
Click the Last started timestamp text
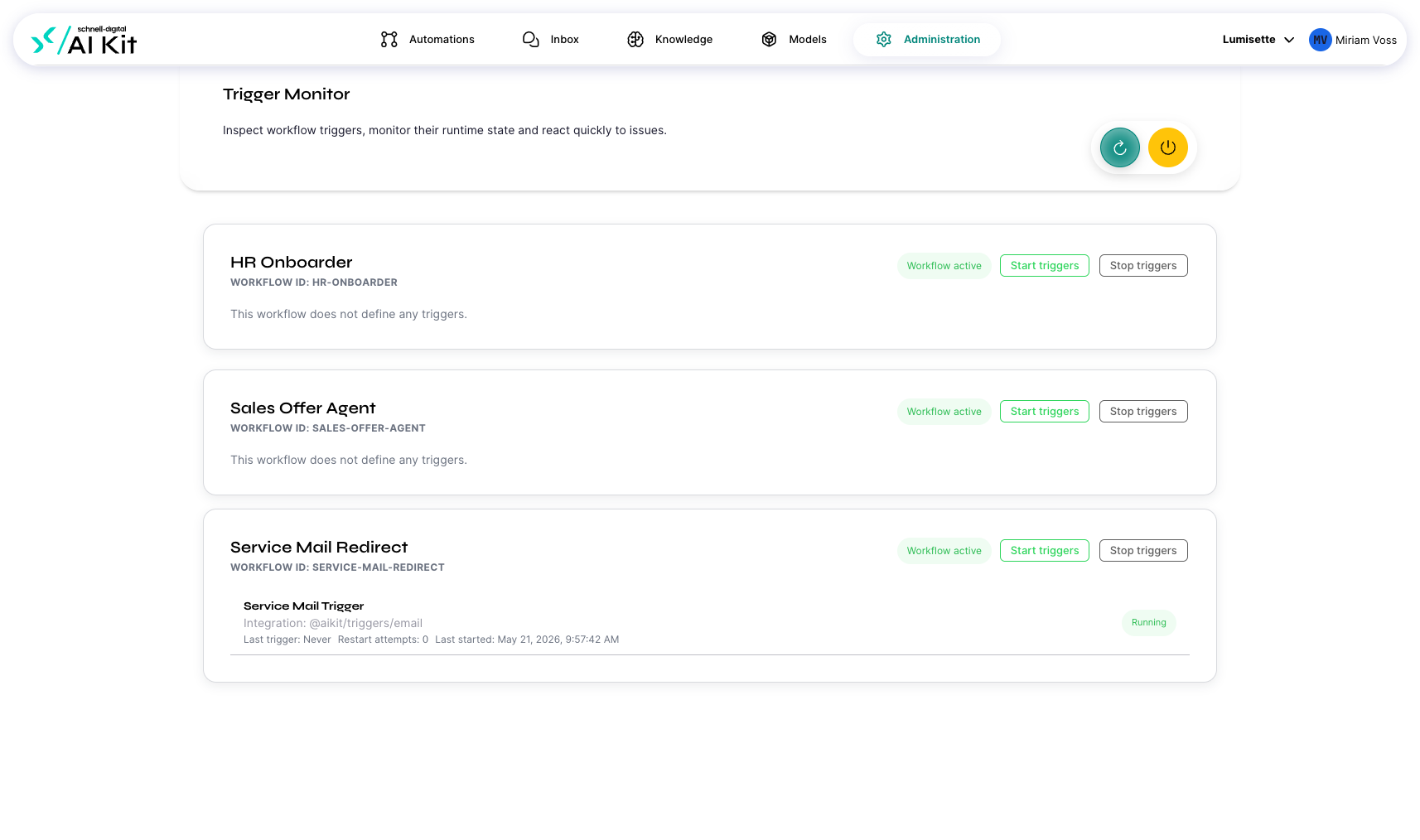point(527,640)
